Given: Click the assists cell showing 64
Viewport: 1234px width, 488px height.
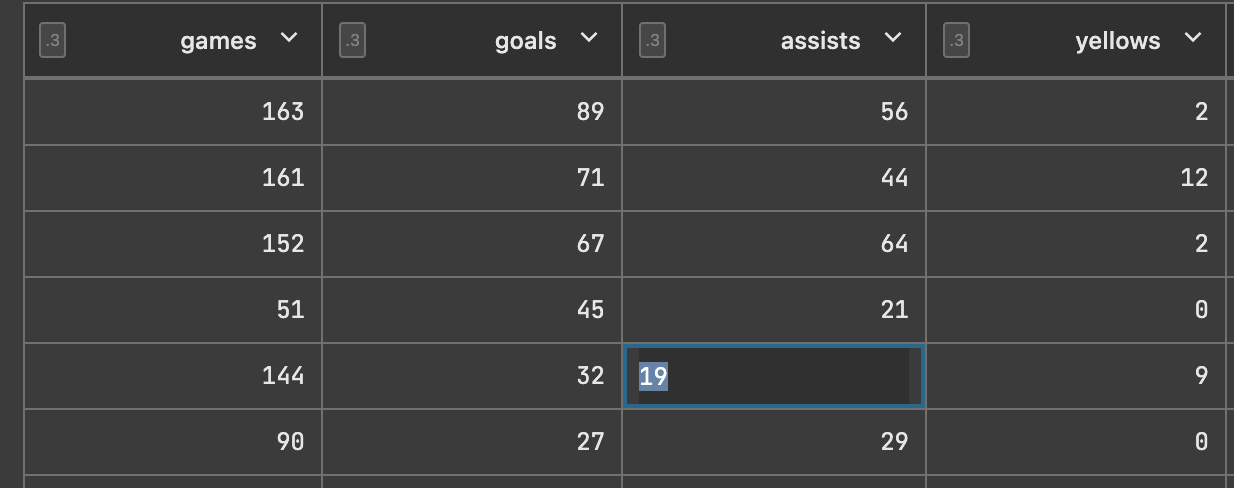Looking at the screenshot, I should pos(774,243).
